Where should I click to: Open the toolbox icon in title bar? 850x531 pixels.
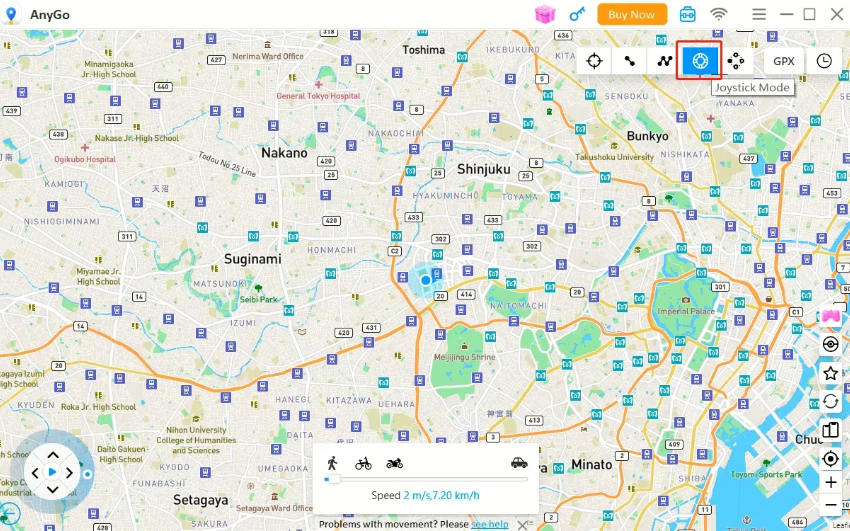[x=688, y=14]
